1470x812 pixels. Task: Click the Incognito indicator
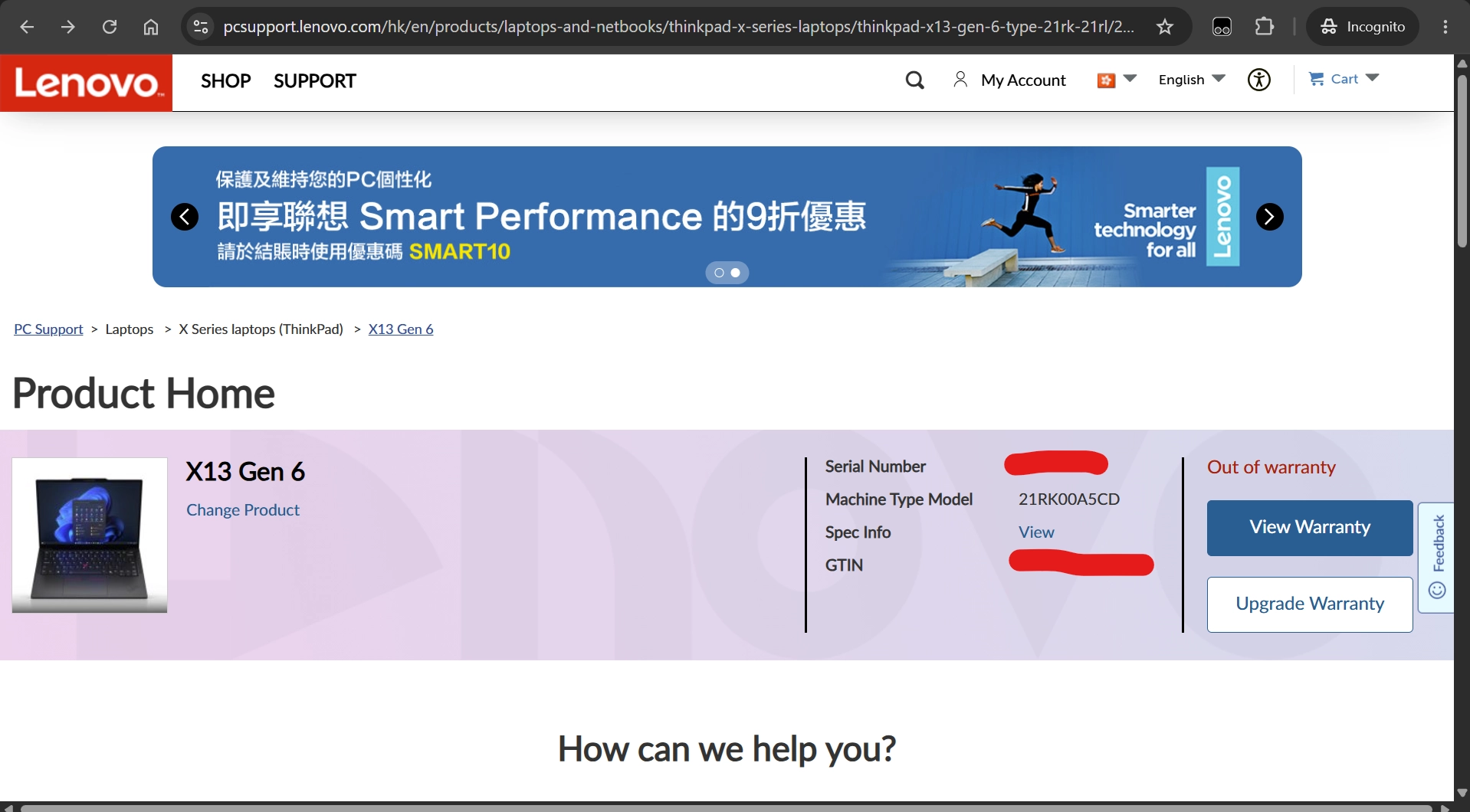[1362, 27]
